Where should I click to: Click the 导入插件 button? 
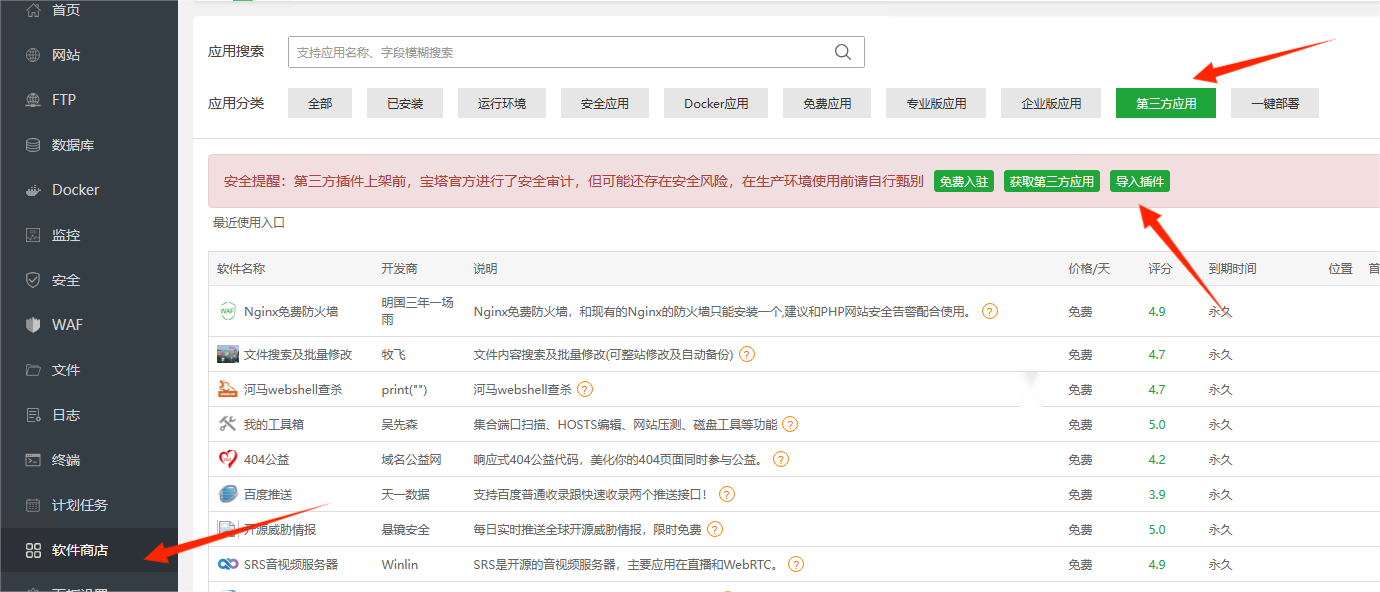(x=1140, y=181)
